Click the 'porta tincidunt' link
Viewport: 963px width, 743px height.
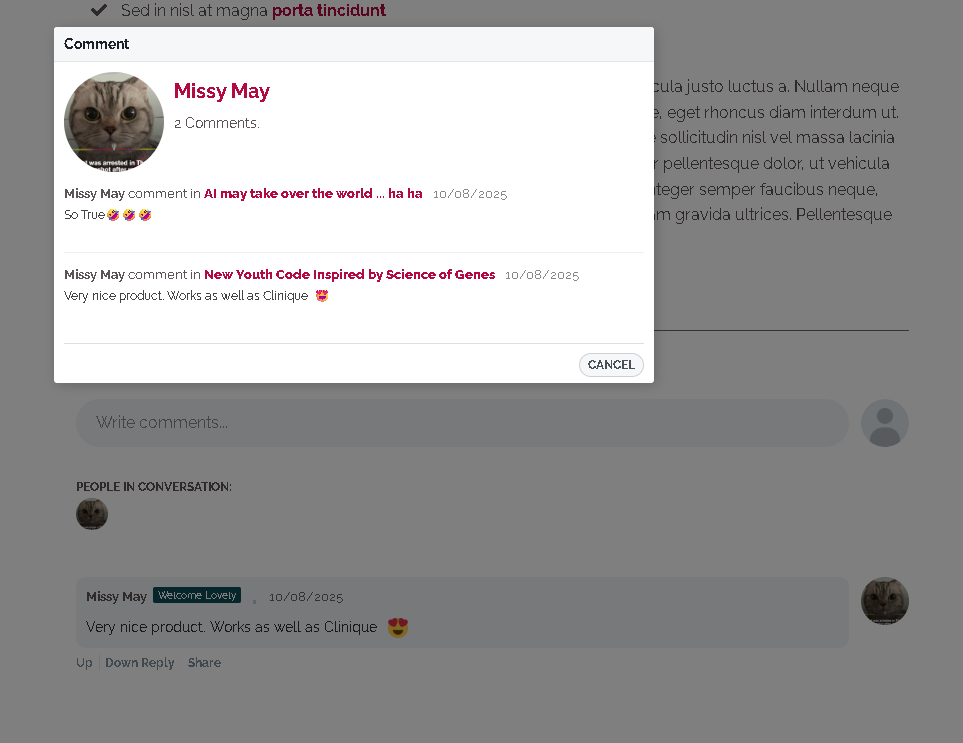(328, 11)
